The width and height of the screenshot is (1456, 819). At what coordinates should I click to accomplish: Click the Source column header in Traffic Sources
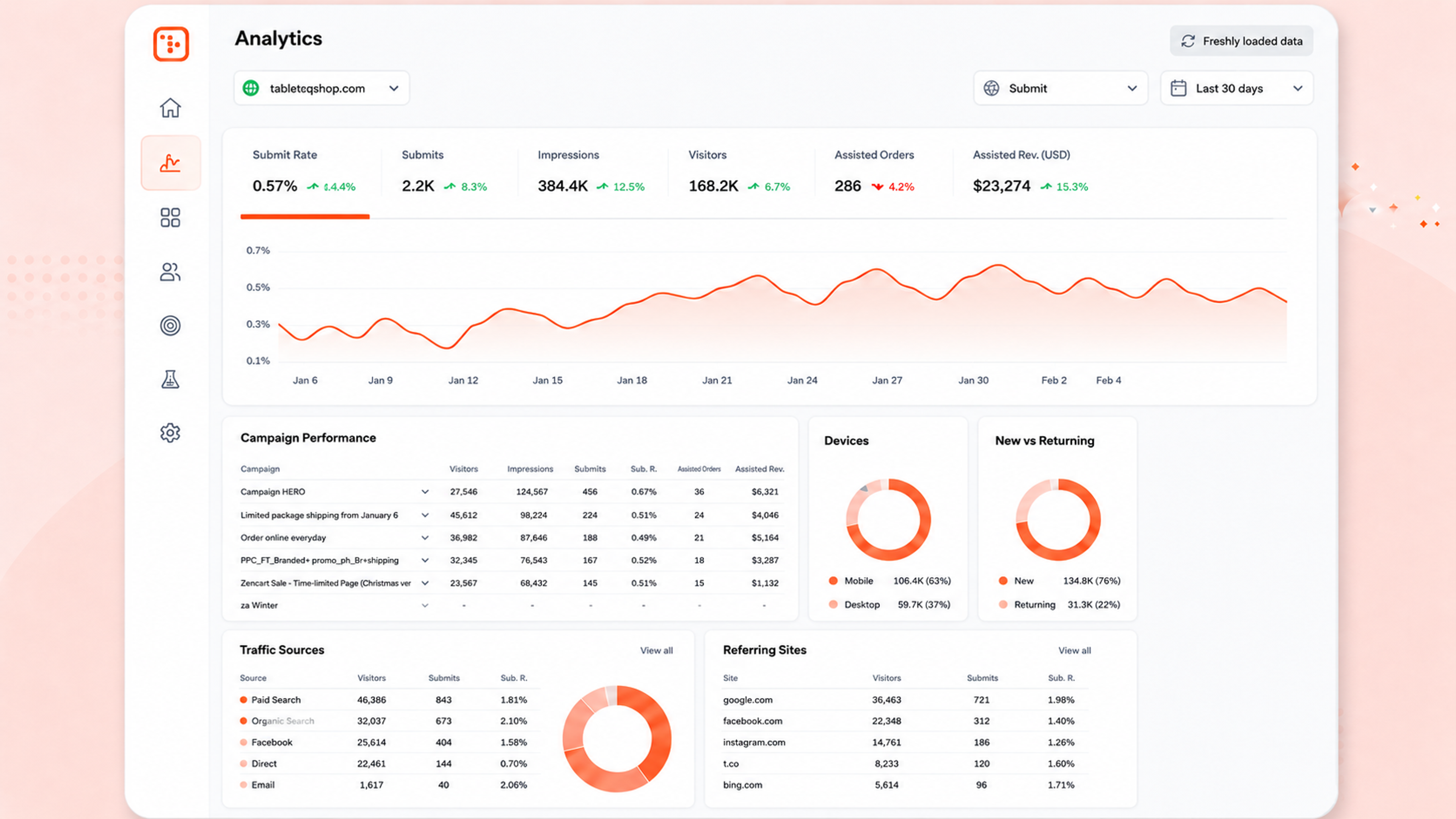pos(253,678)
